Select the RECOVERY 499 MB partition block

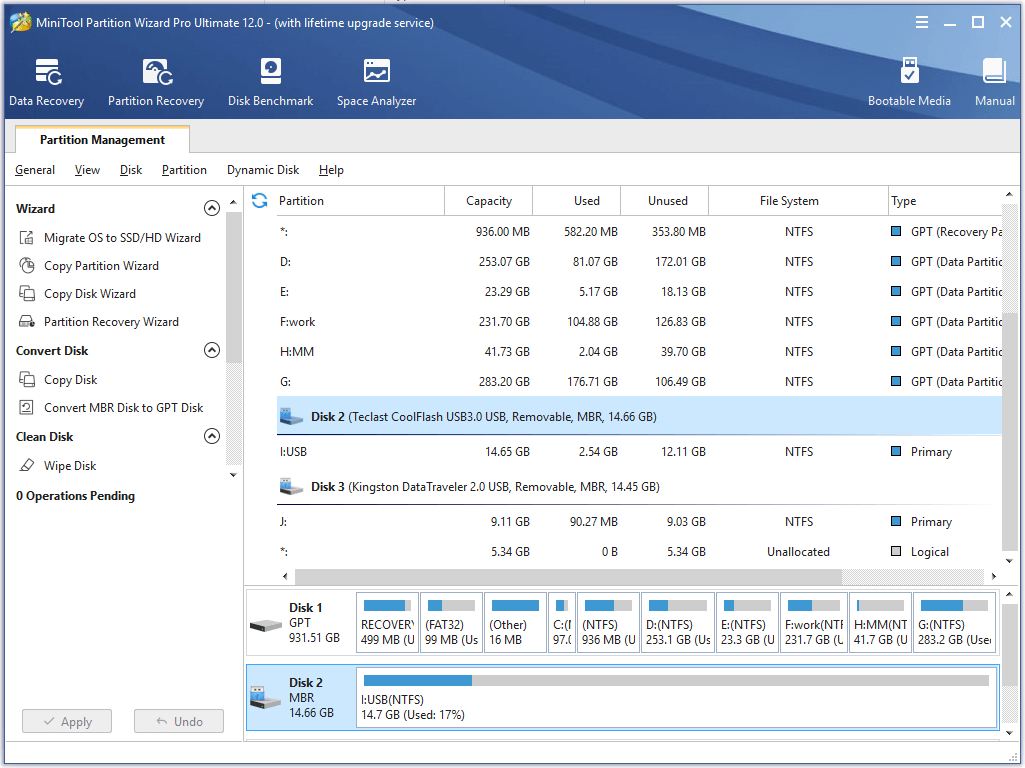(388, 622)
